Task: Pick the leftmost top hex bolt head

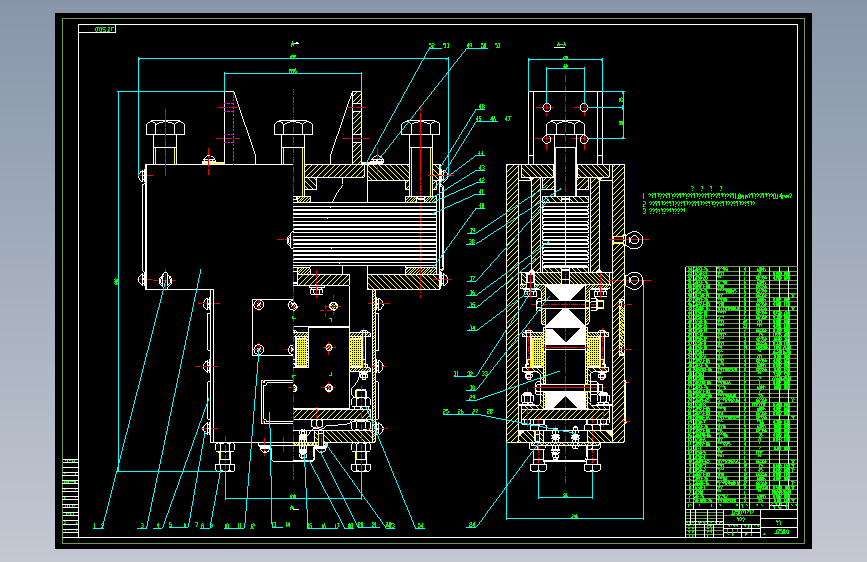Action: pyautogui.click(x=165, y=128)
